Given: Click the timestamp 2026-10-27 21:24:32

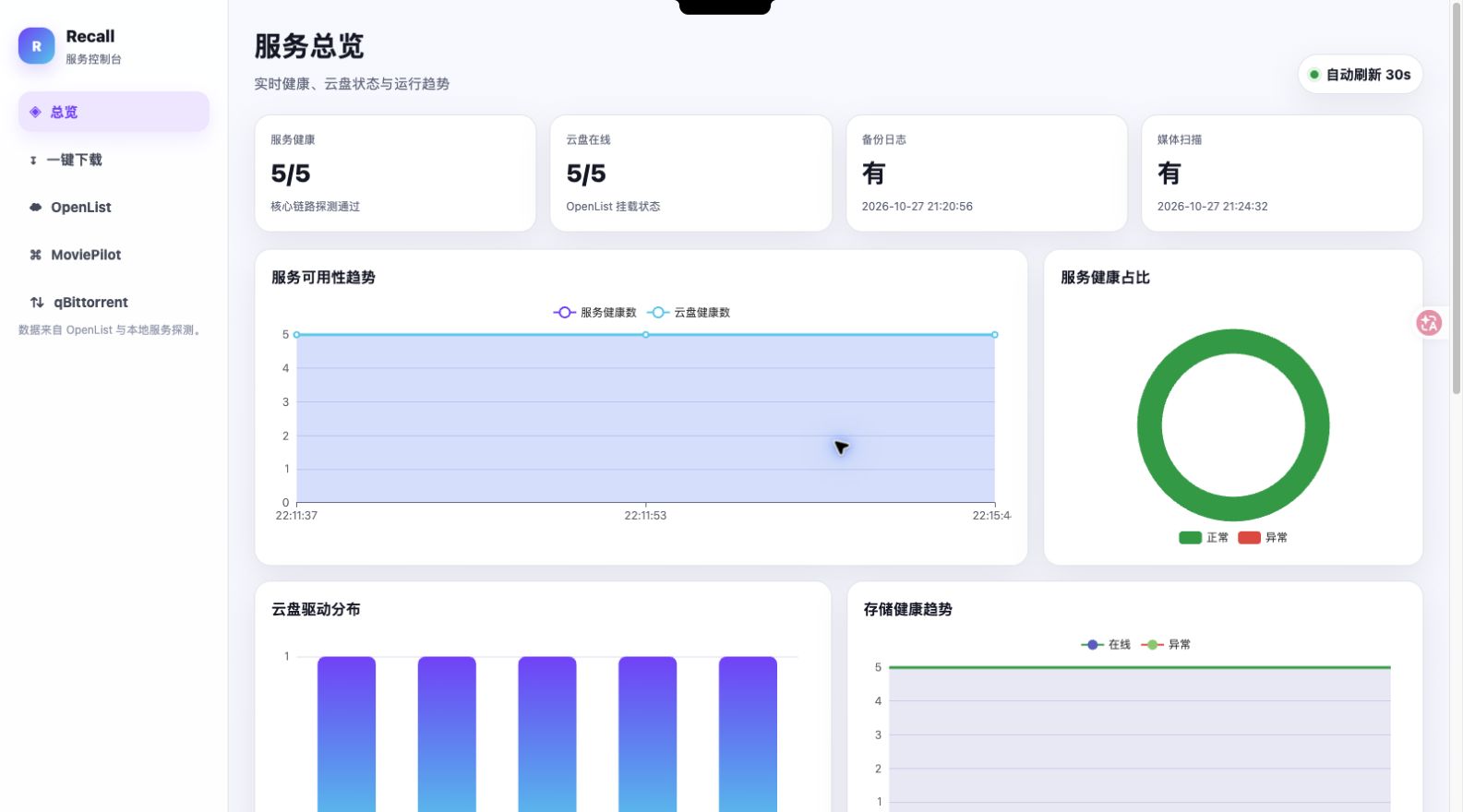Looking at the screenshot, I should click(1213, 207).
